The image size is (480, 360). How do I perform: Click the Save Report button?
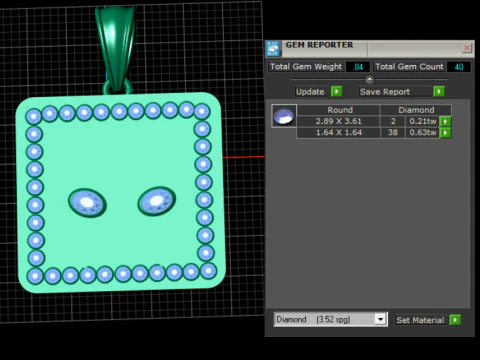click(385, 91)
